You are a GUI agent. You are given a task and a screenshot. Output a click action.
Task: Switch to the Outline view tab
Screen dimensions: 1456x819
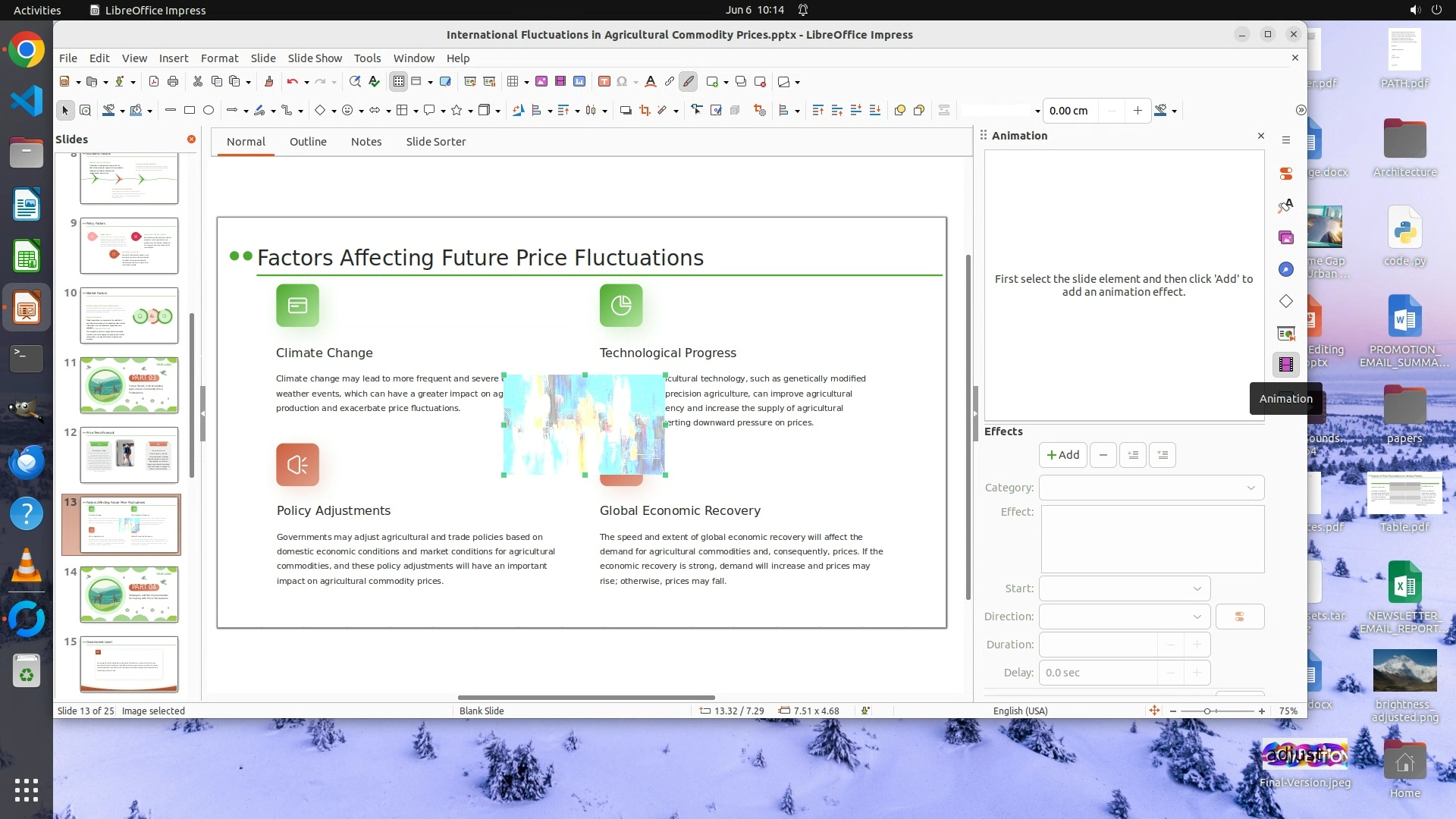coord(308,142)
